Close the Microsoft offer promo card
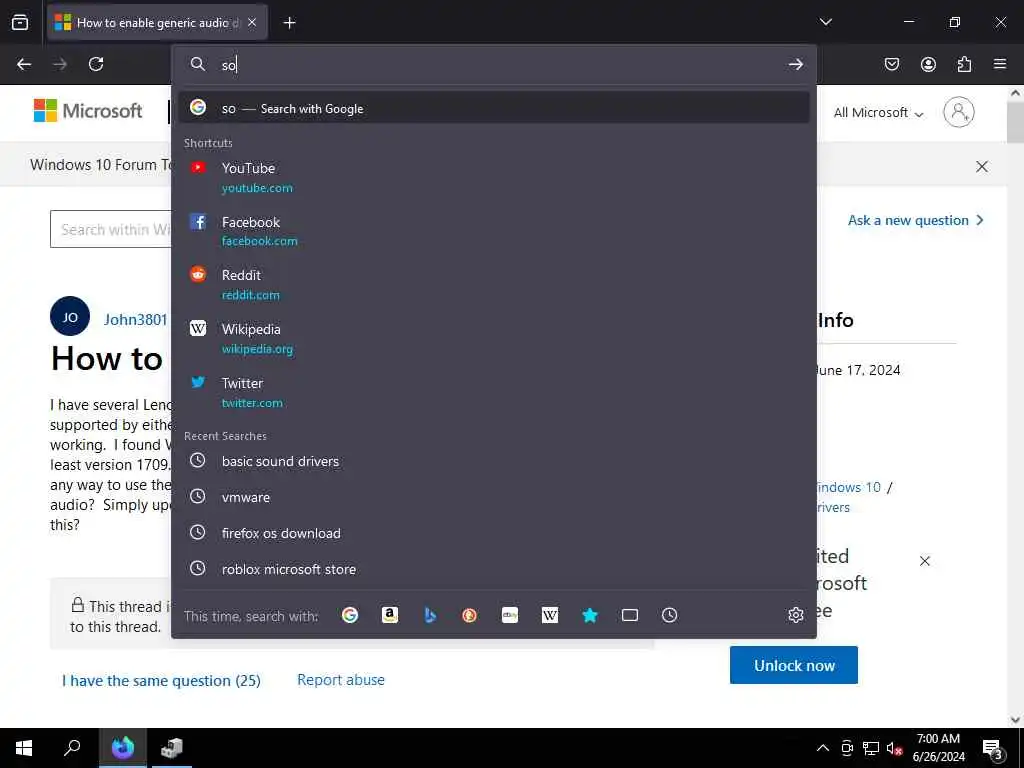1024x768 pixels. (925, 561)
